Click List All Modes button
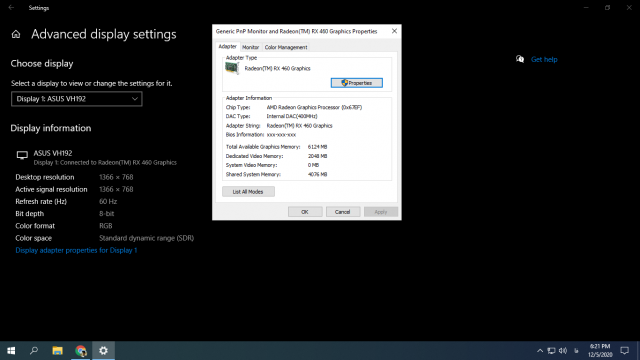Screen dimensions: 640x360 click(x=248, y=192)
